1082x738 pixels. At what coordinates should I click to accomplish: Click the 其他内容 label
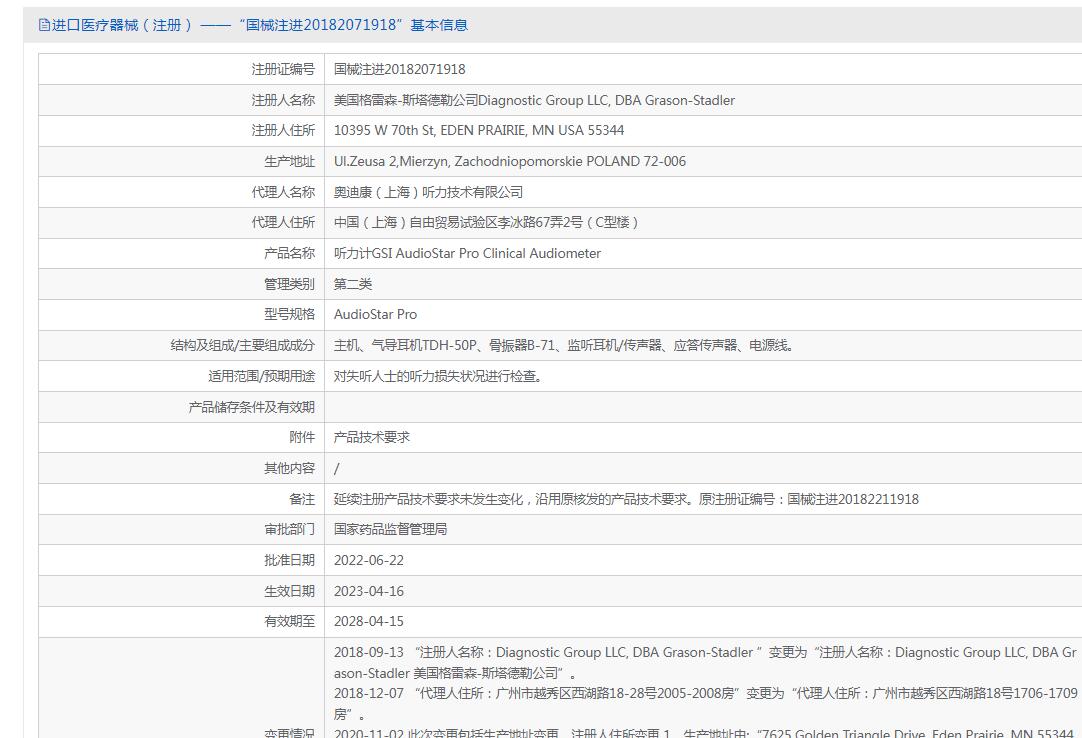click(x=289, y=468)
